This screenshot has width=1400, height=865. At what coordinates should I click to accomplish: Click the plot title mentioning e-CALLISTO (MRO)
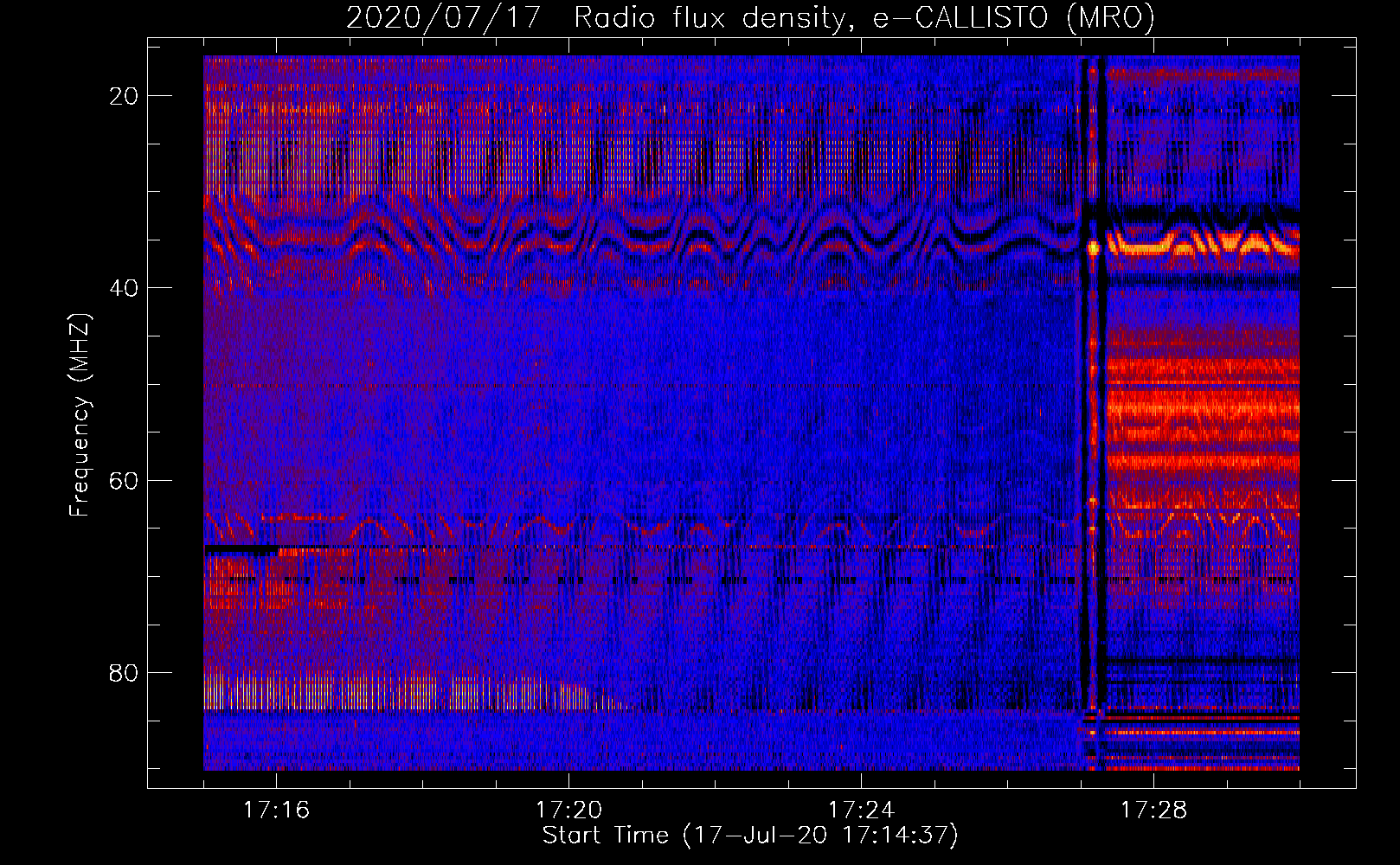coord(750,17)
